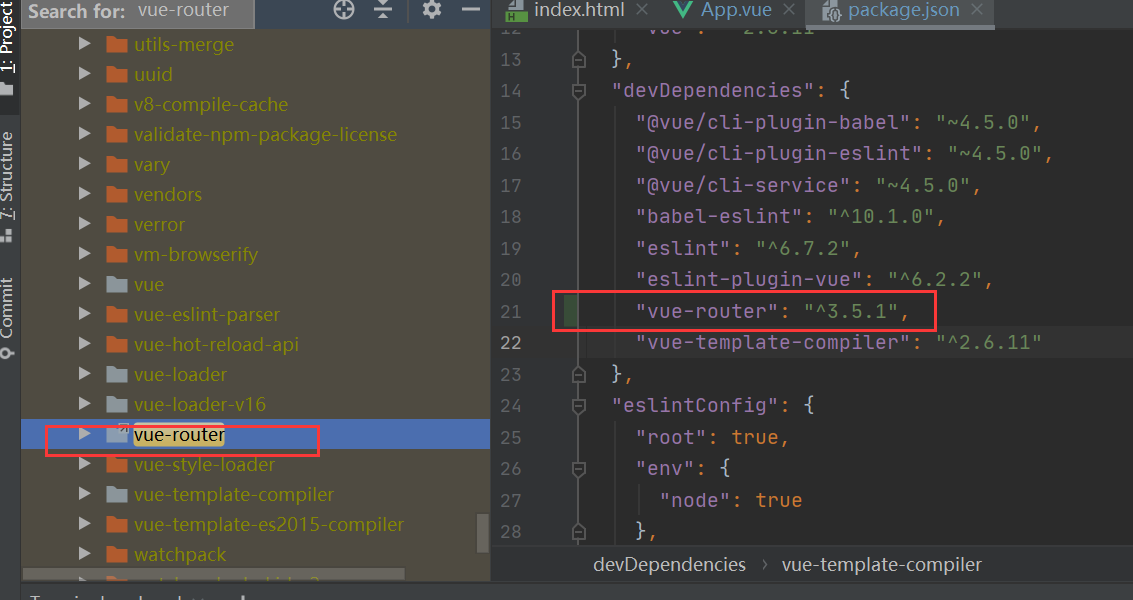
Task: Click the "vue-template-compiler" key on line 22
Action: [772, 342]
